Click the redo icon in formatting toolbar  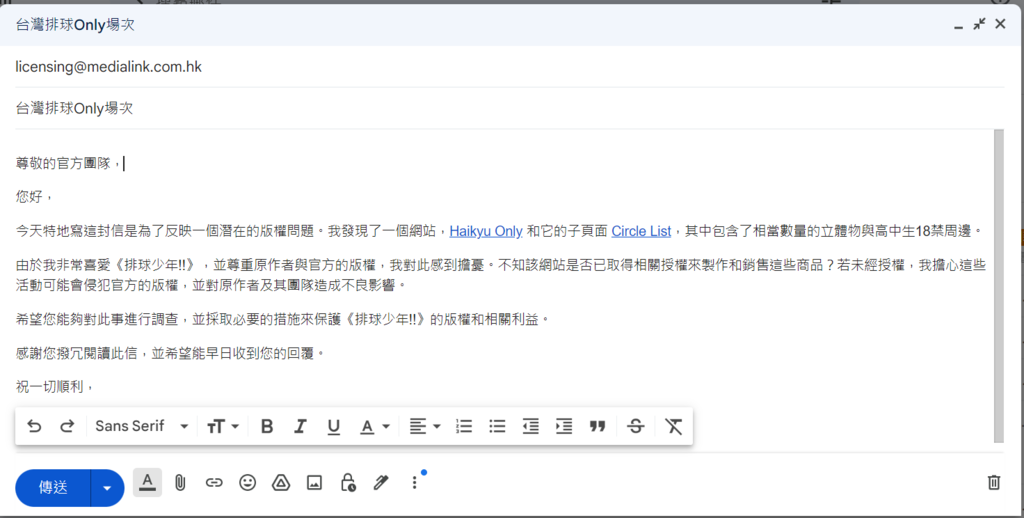[67, 427]
